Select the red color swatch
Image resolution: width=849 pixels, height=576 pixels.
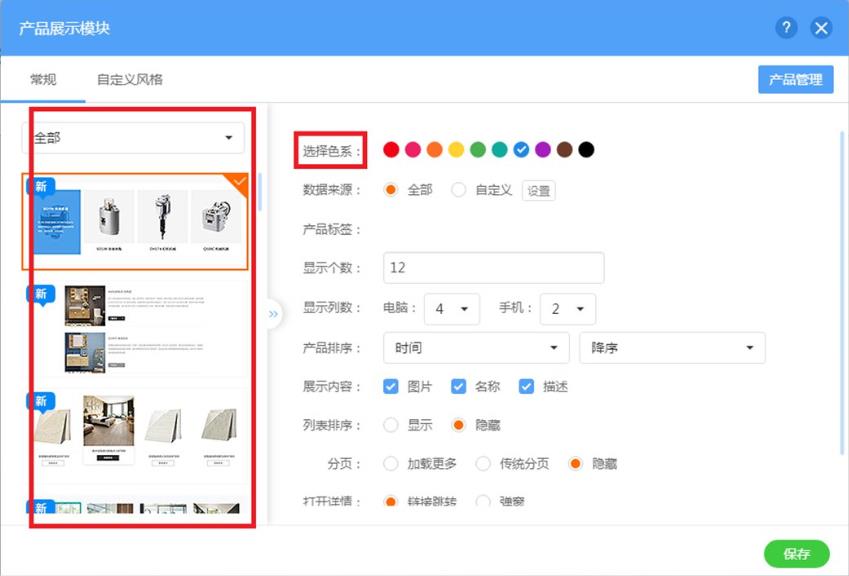[390, 148]
